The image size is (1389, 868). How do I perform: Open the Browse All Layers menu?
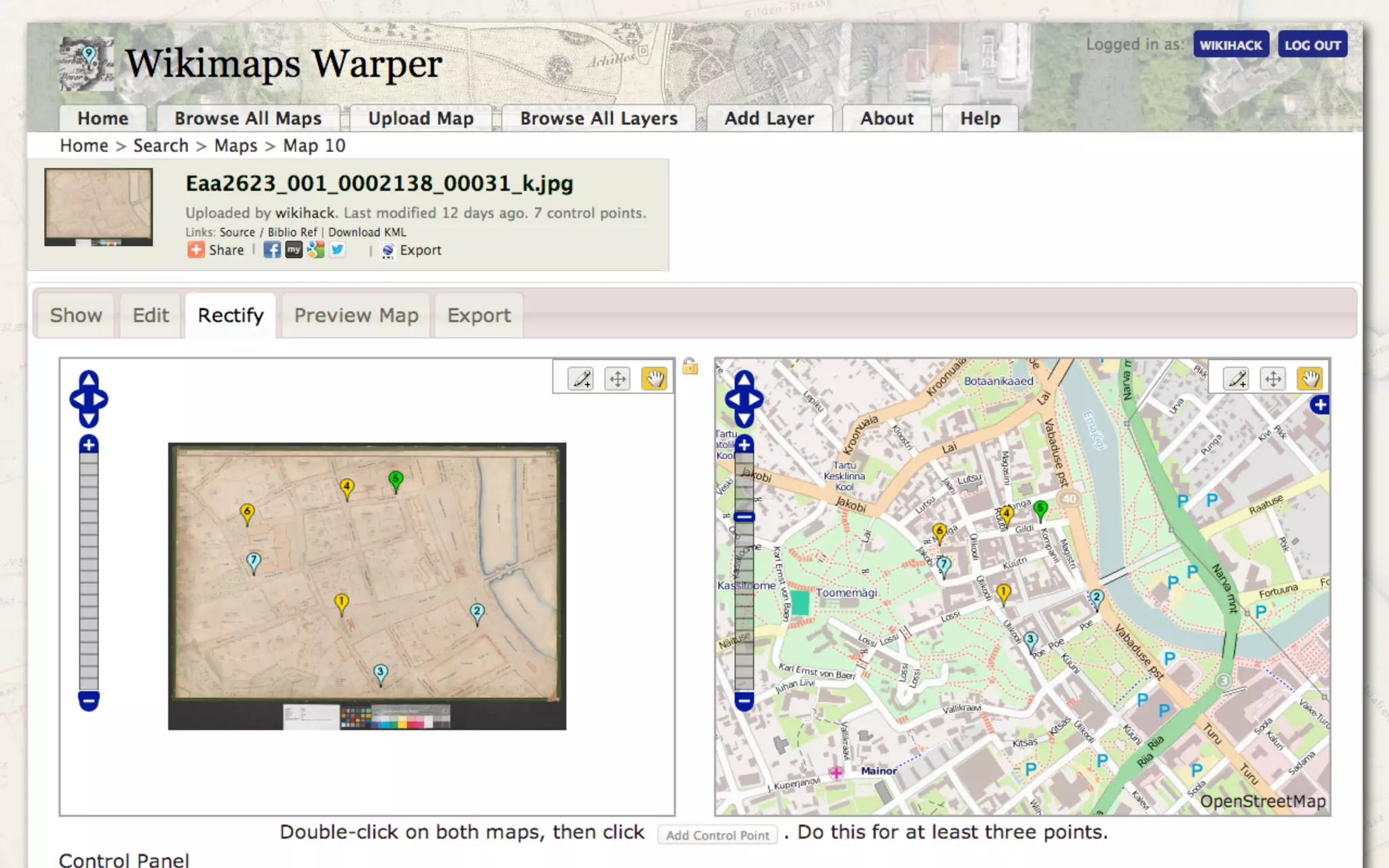click(598, 118)
